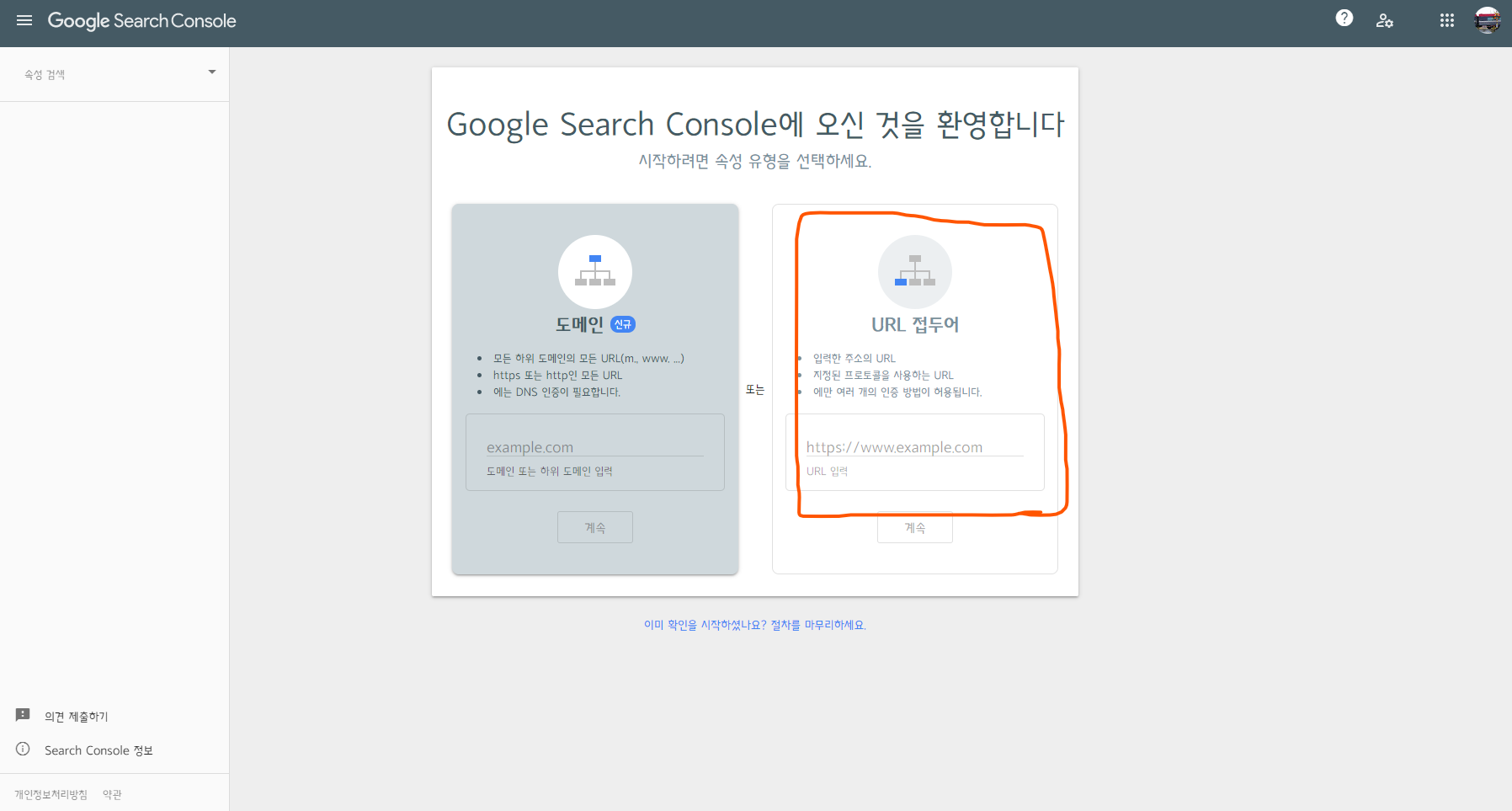Click the 의견 제출하기 feedback icon
Image resolution: width=1512 pixels, height=811 pixels.
[23, 715]
